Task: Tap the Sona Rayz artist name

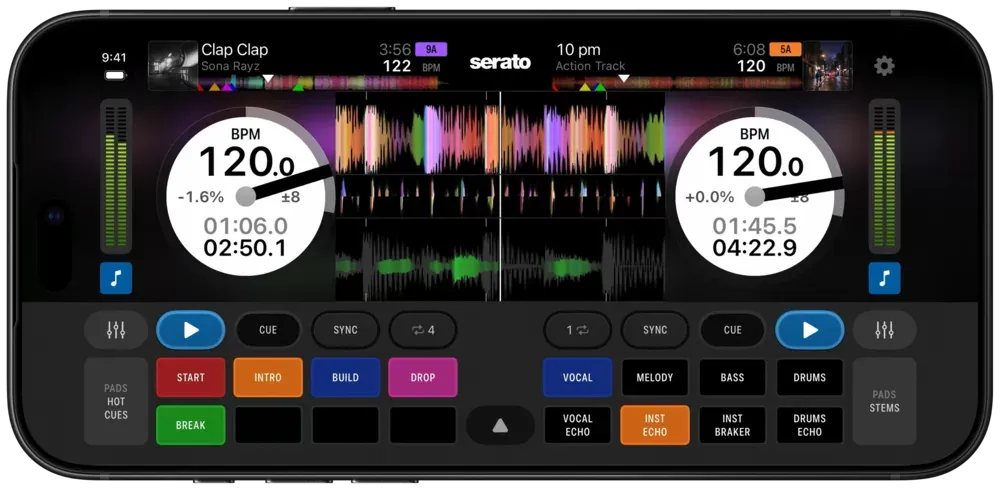Action: pos(230,66)
